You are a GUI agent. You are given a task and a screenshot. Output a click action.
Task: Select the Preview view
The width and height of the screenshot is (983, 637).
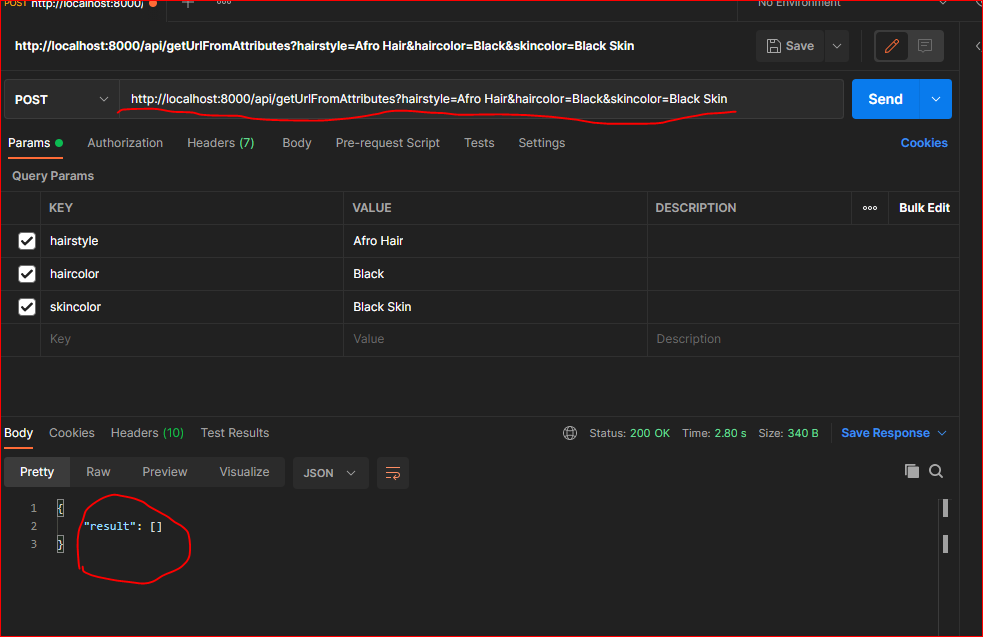coord(165,472)
